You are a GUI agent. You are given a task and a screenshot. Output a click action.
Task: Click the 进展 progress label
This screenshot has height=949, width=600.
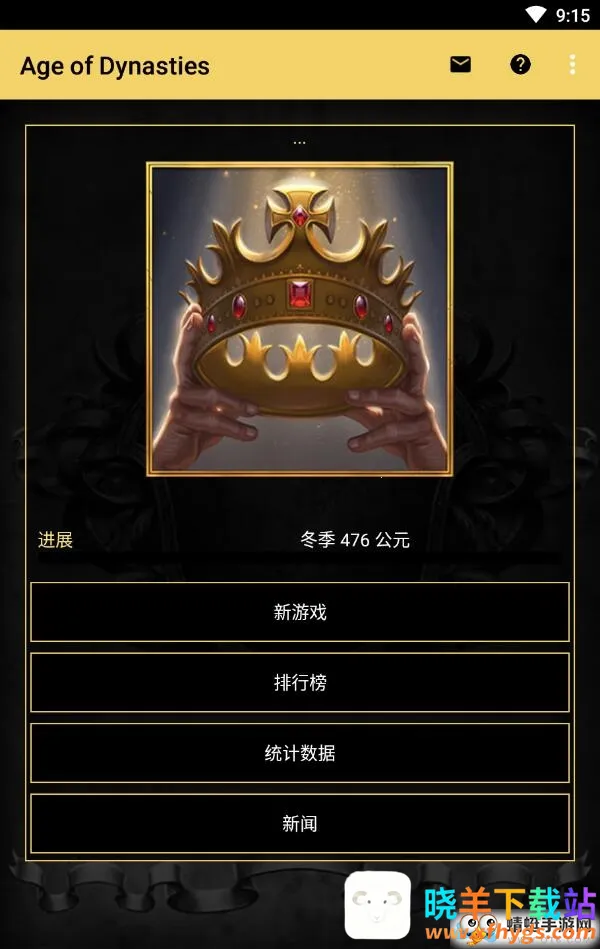(x=55, y=539)
